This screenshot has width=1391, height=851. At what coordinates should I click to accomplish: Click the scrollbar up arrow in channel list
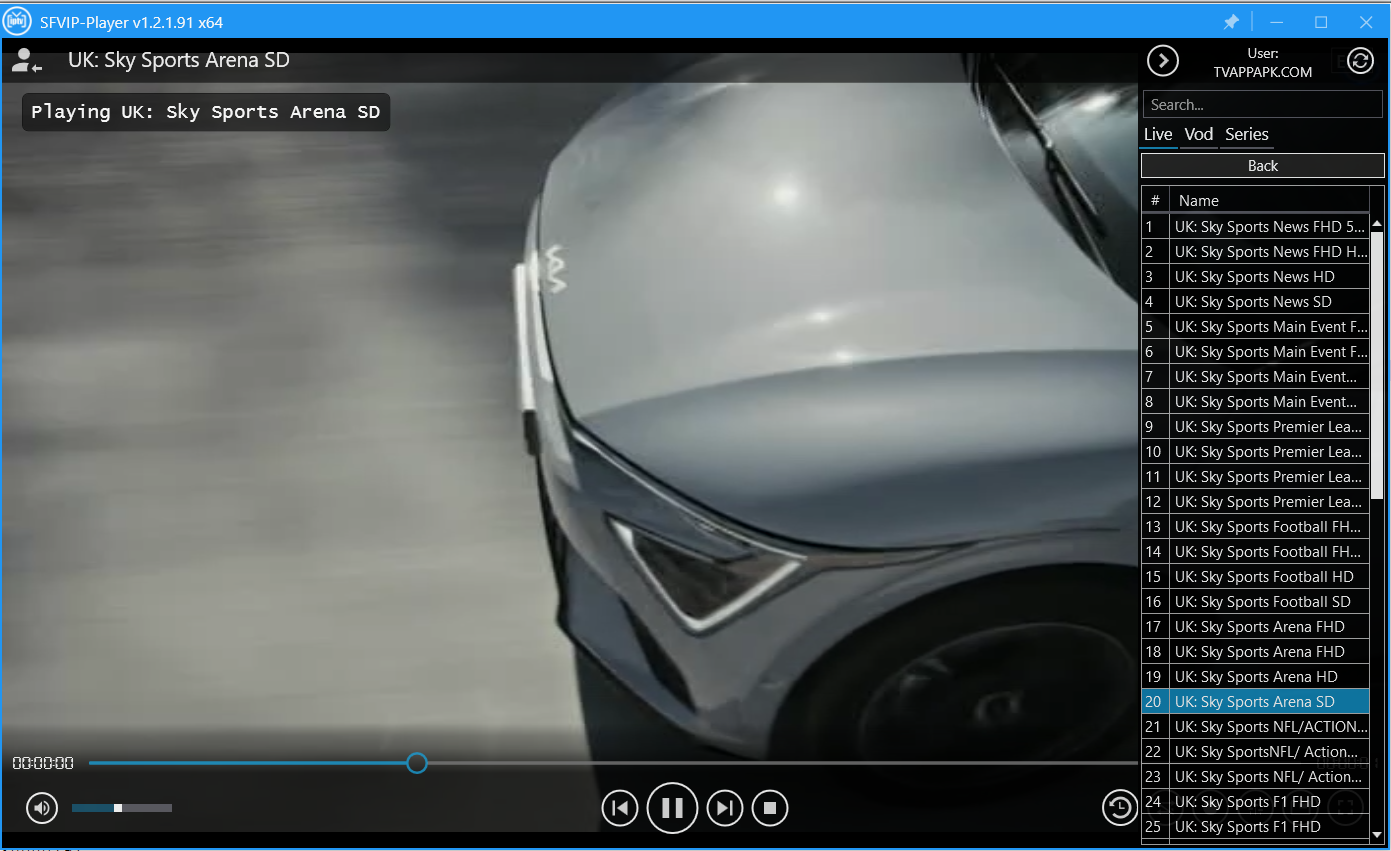click(1377, 223)
